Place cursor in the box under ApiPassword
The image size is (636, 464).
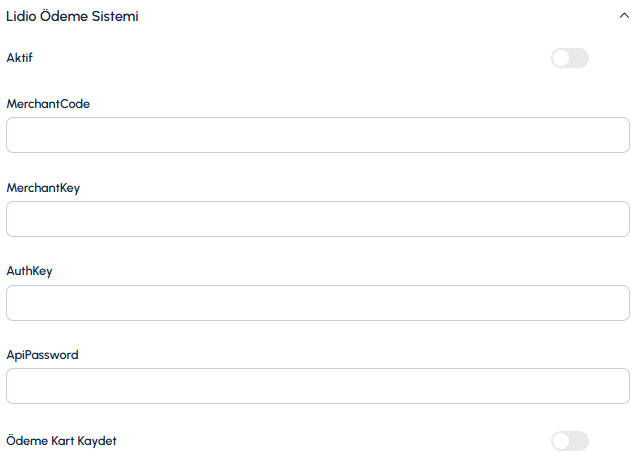(x=318, y=386)
